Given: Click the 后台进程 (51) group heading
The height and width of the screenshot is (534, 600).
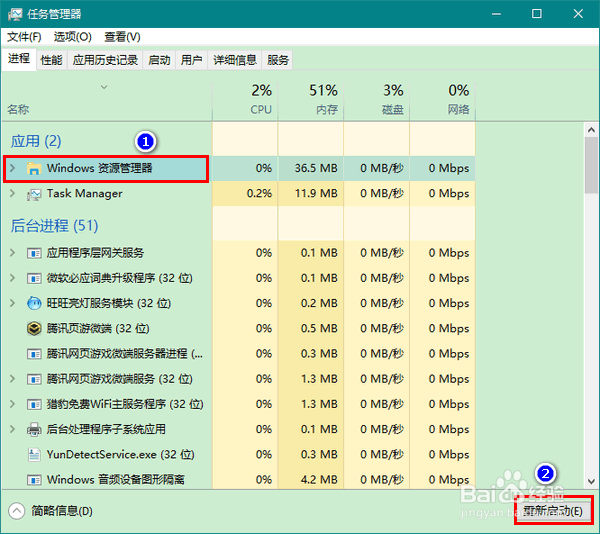Looking at the screenshot, I should pos(54,226).
